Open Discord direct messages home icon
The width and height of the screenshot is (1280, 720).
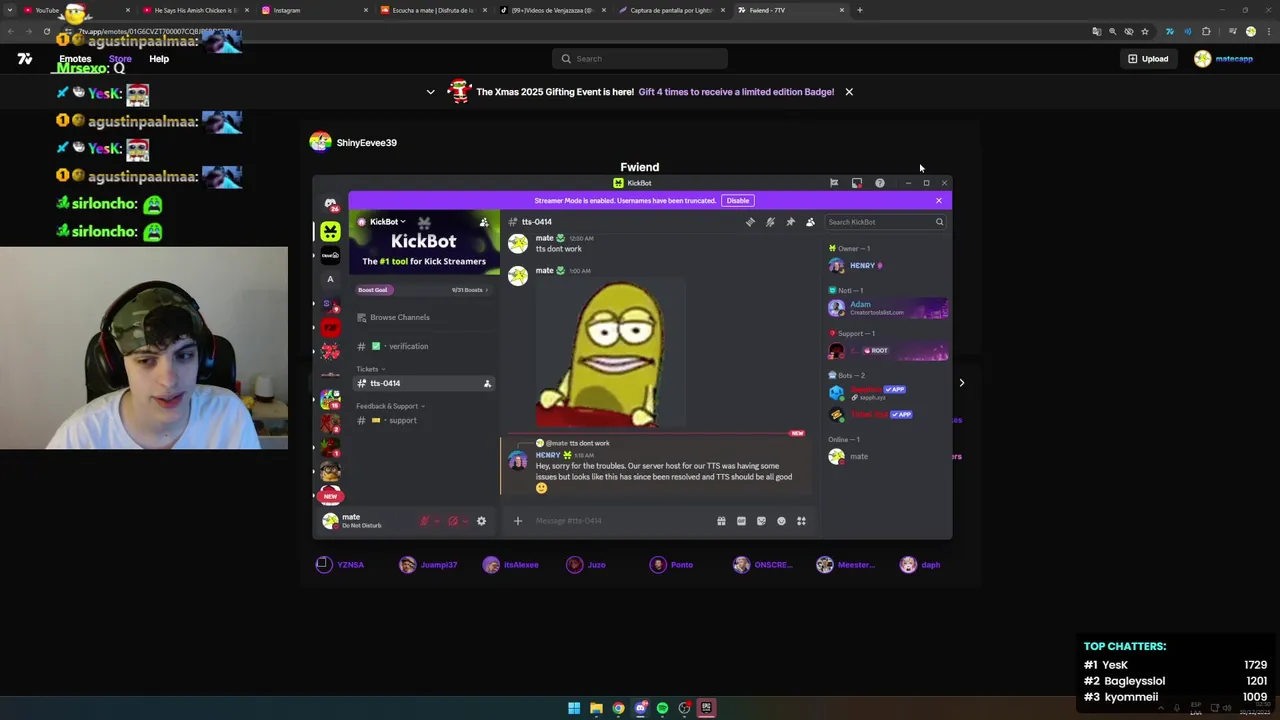[330, 204]
